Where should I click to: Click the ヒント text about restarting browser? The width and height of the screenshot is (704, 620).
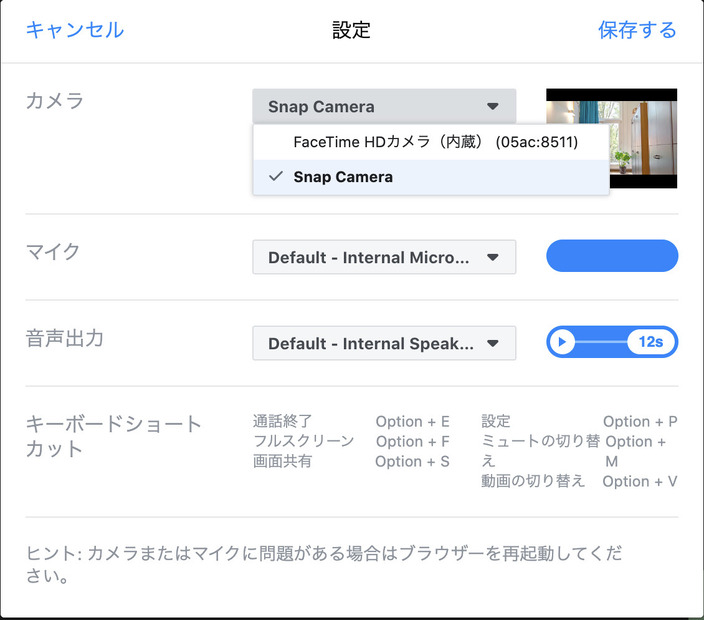[x=324, y=564]
